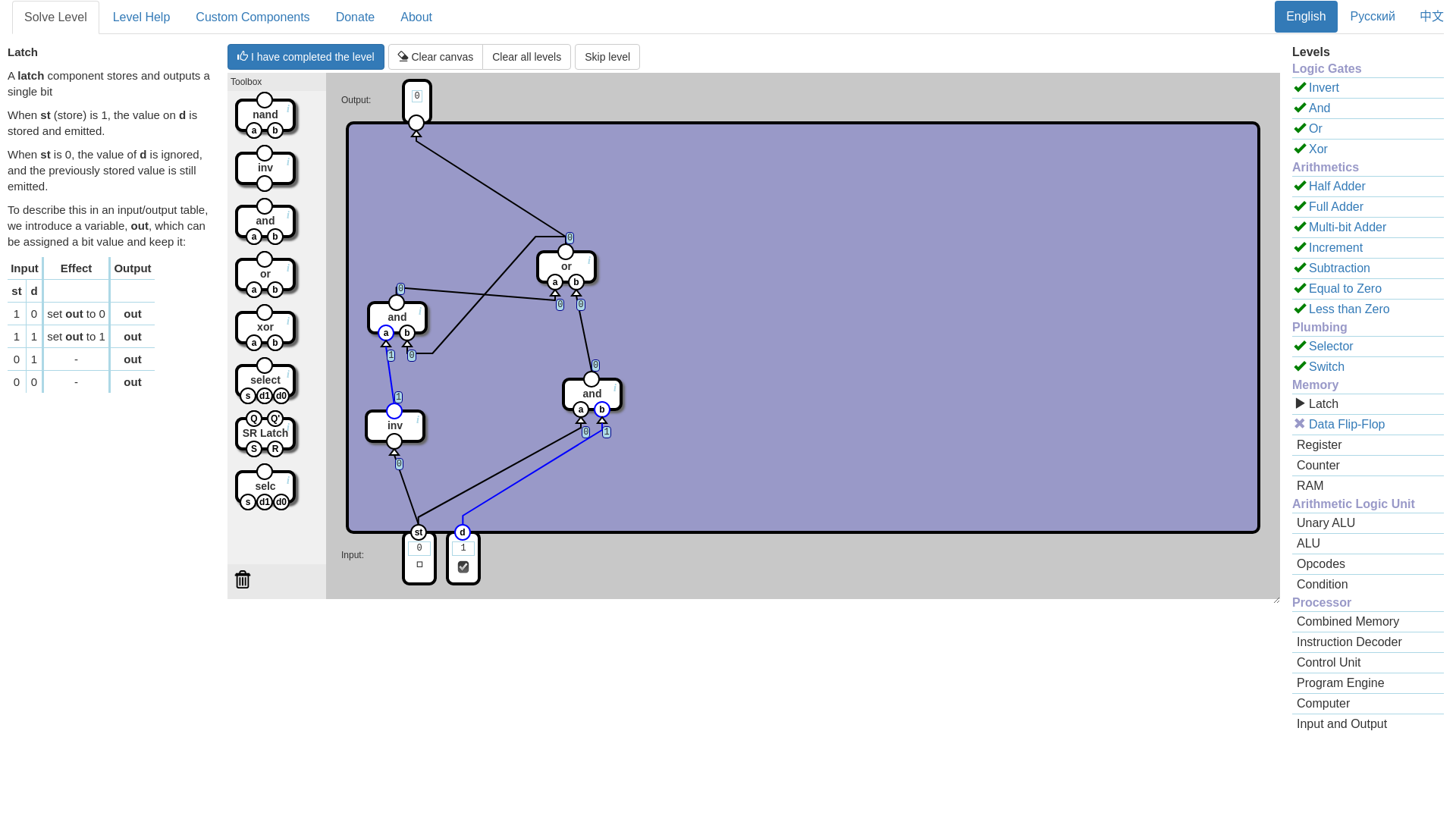This screenshot has width=1456, height=819.
Task: Click the Skip level button
Action: click(607, 57)
